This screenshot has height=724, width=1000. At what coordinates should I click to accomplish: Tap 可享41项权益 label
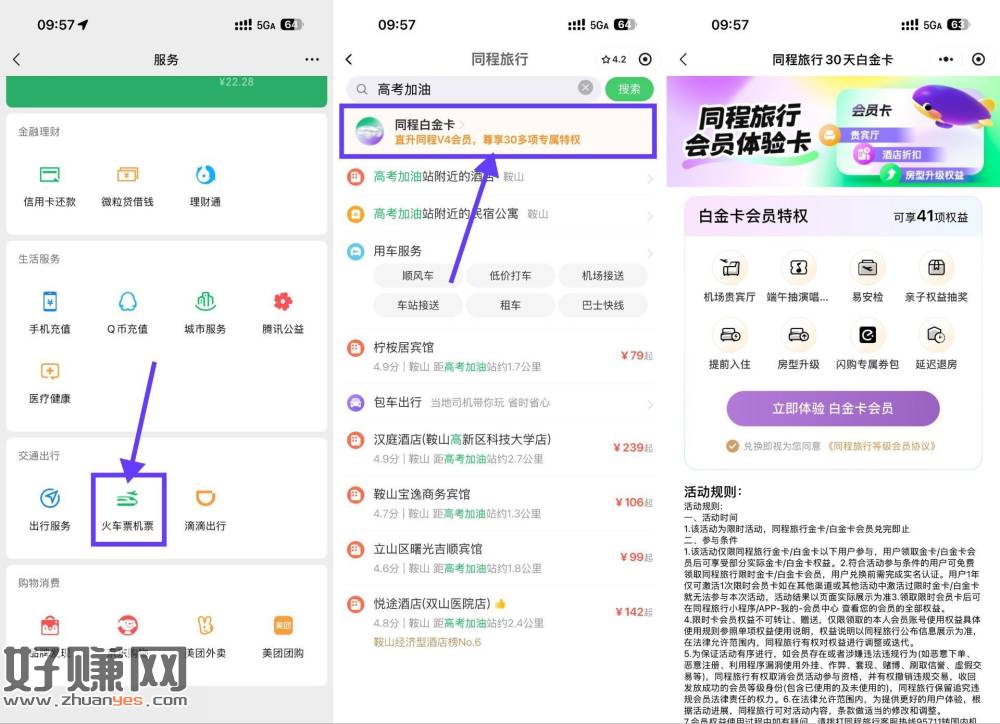click(x=930, y=217)
